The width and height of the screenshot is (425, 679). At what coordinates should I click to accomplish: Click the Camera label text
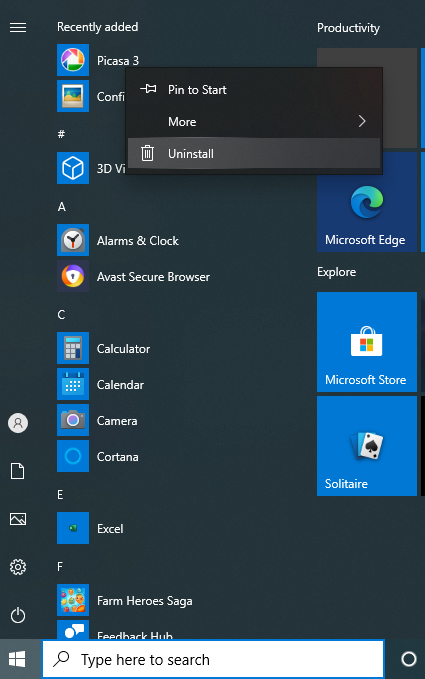coord(117,420)
